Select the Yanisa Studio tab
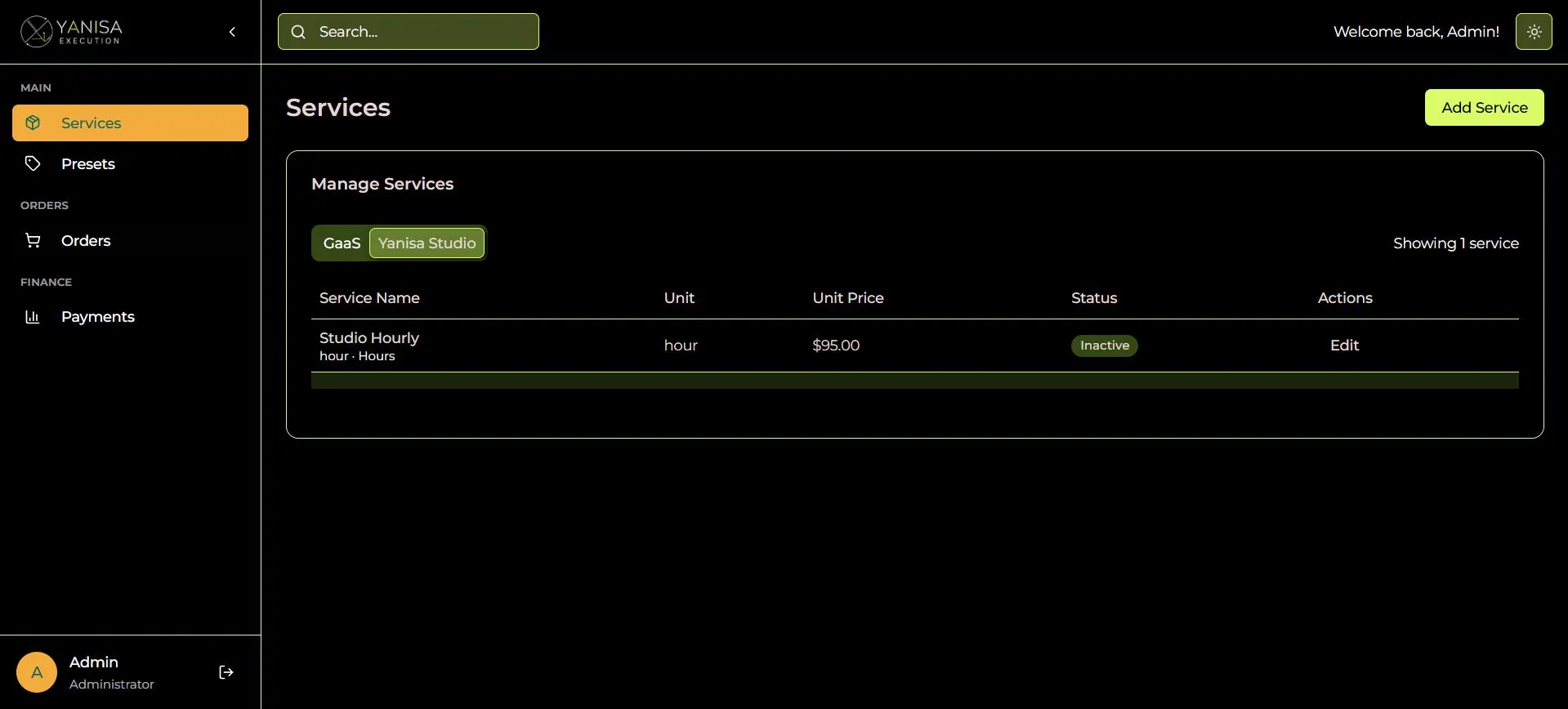 (427, 243)
